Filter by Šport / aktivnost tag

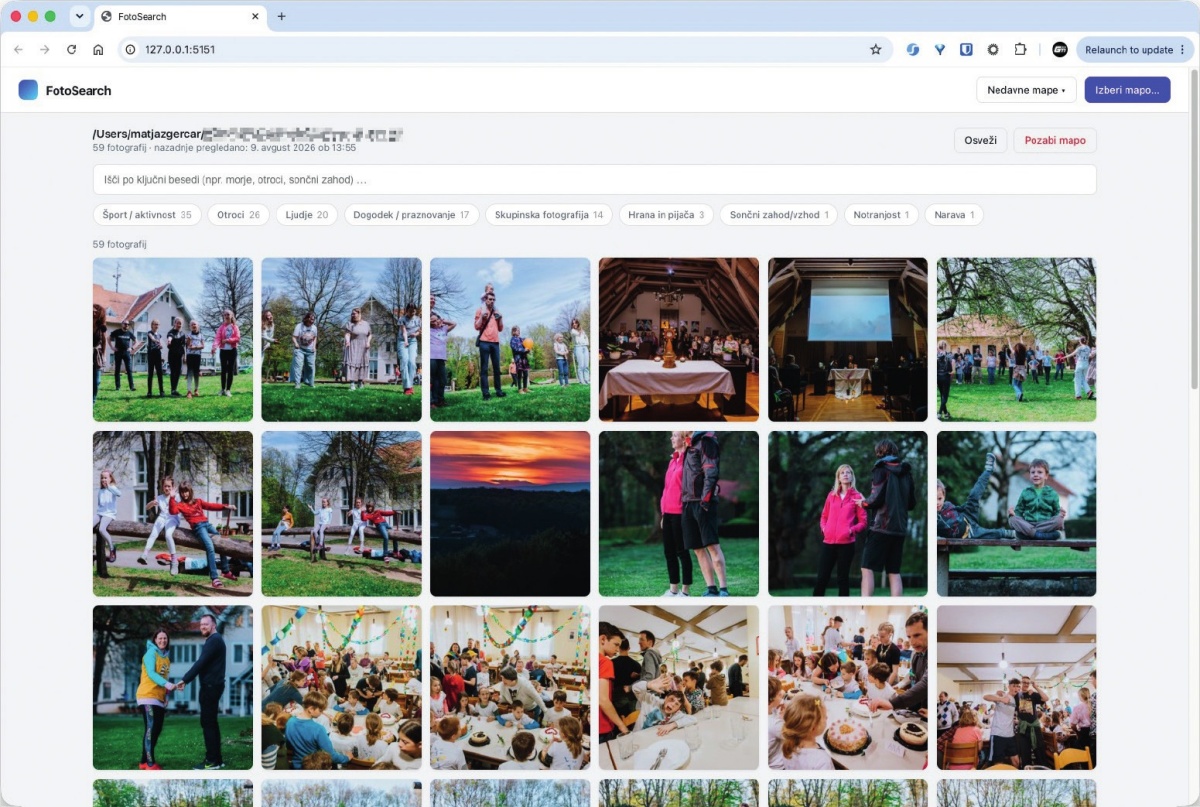click(x=147, y=215)
